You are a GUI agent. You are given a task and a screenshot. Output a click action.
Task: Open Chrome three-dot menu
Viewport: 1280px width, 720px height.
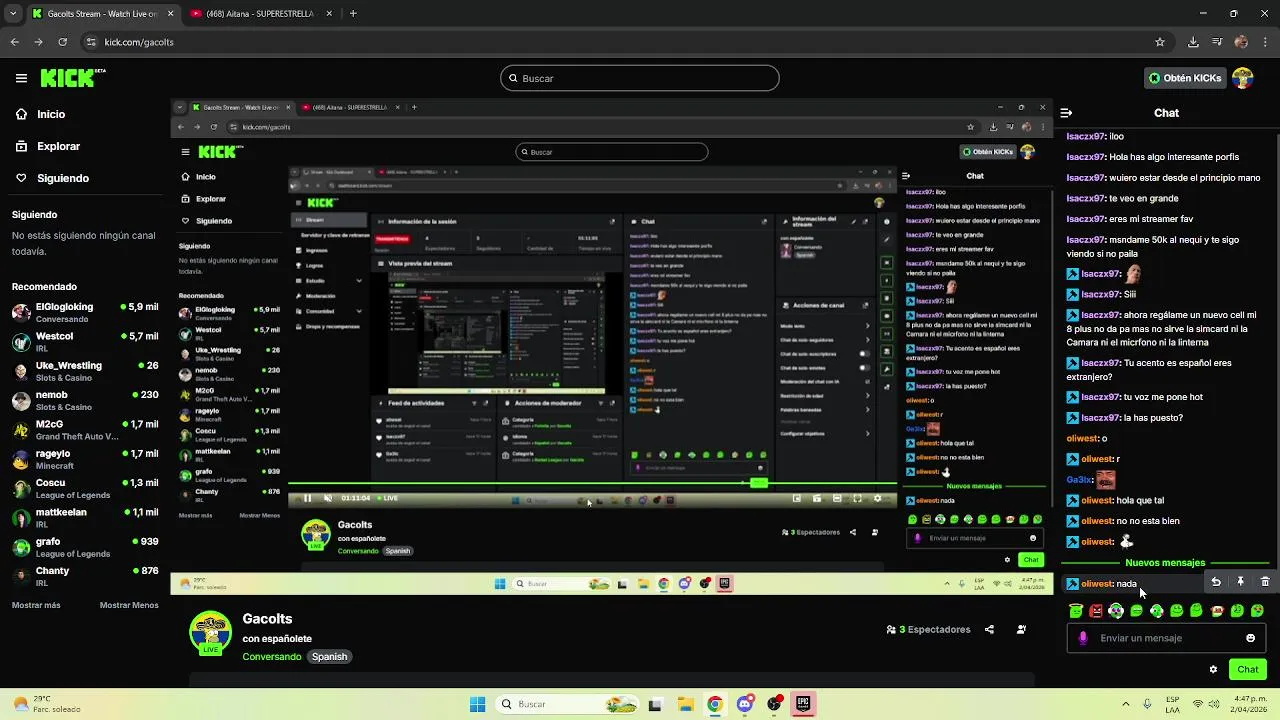[x=1265, y=42]
